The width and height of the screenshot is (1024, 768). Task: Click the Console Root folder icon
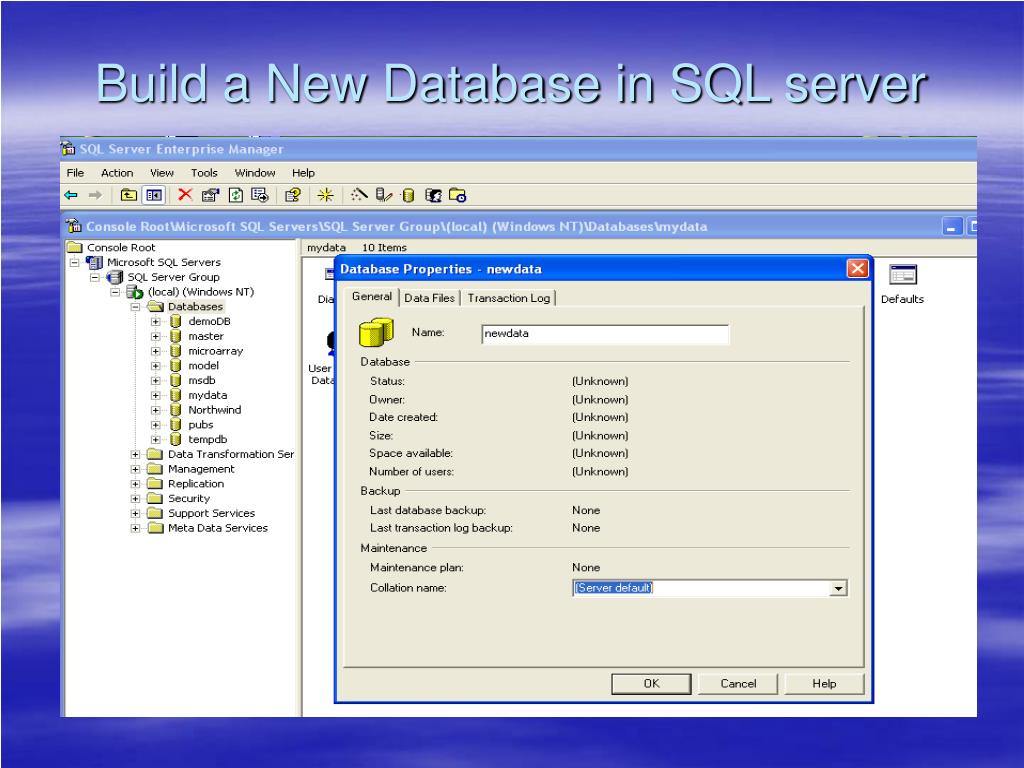75,247
